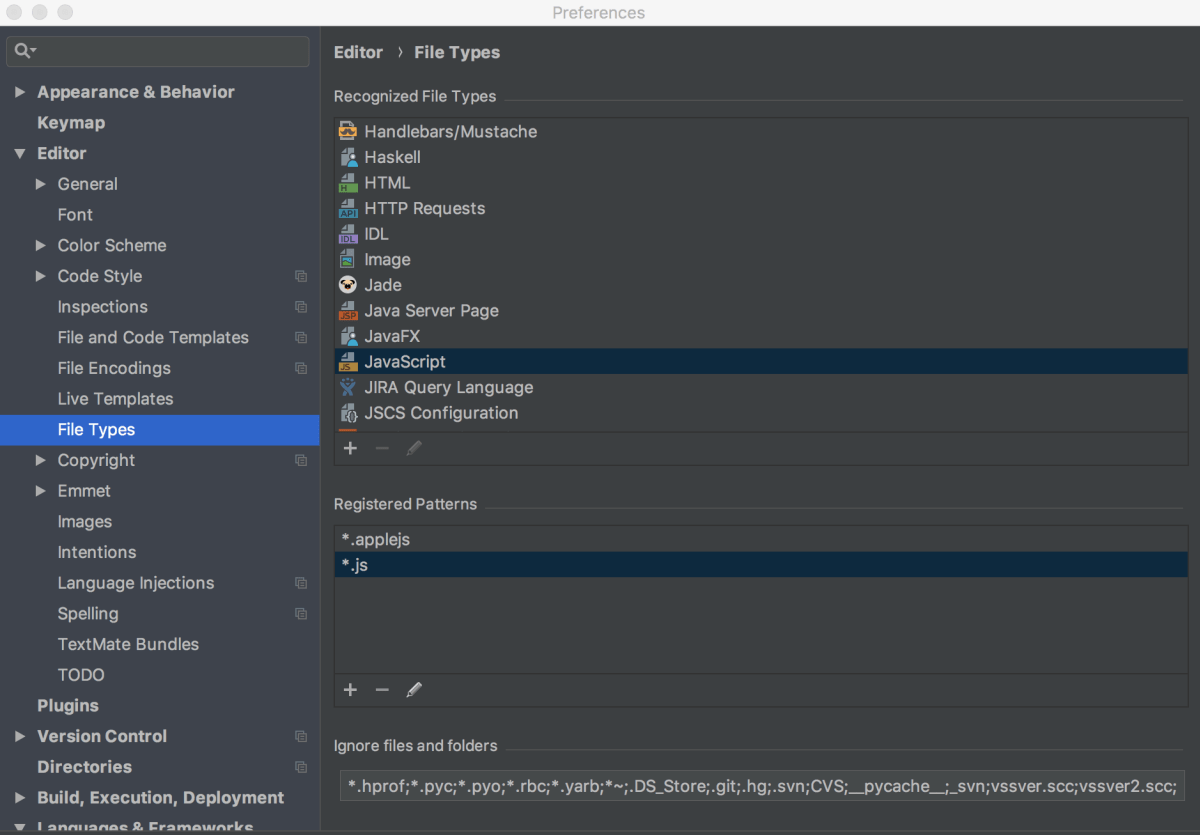This screenshot has width=1200, height=835.
Task: Collapse the Editor tree section
Action: click(21, 153)
